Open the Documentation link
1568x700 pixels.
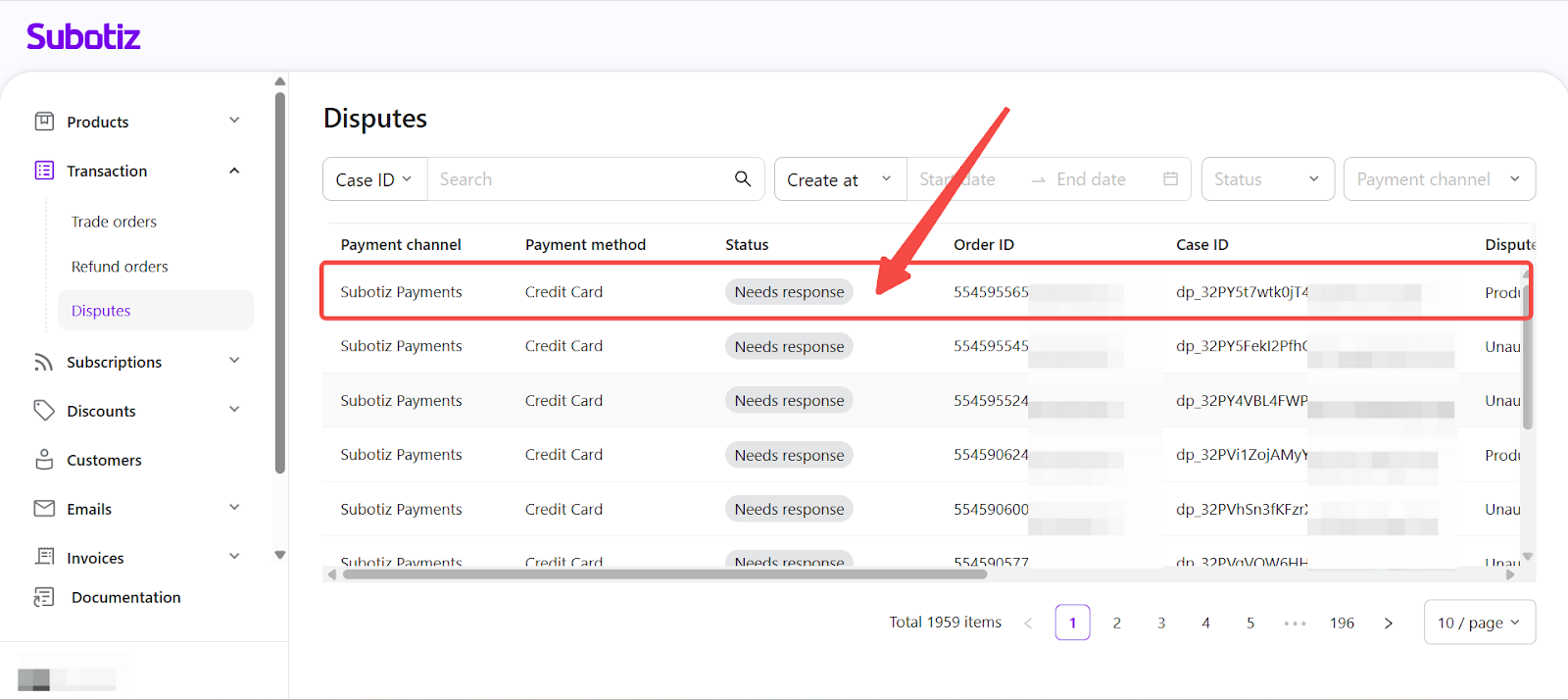pyautogui.click(x=125, y=597)
